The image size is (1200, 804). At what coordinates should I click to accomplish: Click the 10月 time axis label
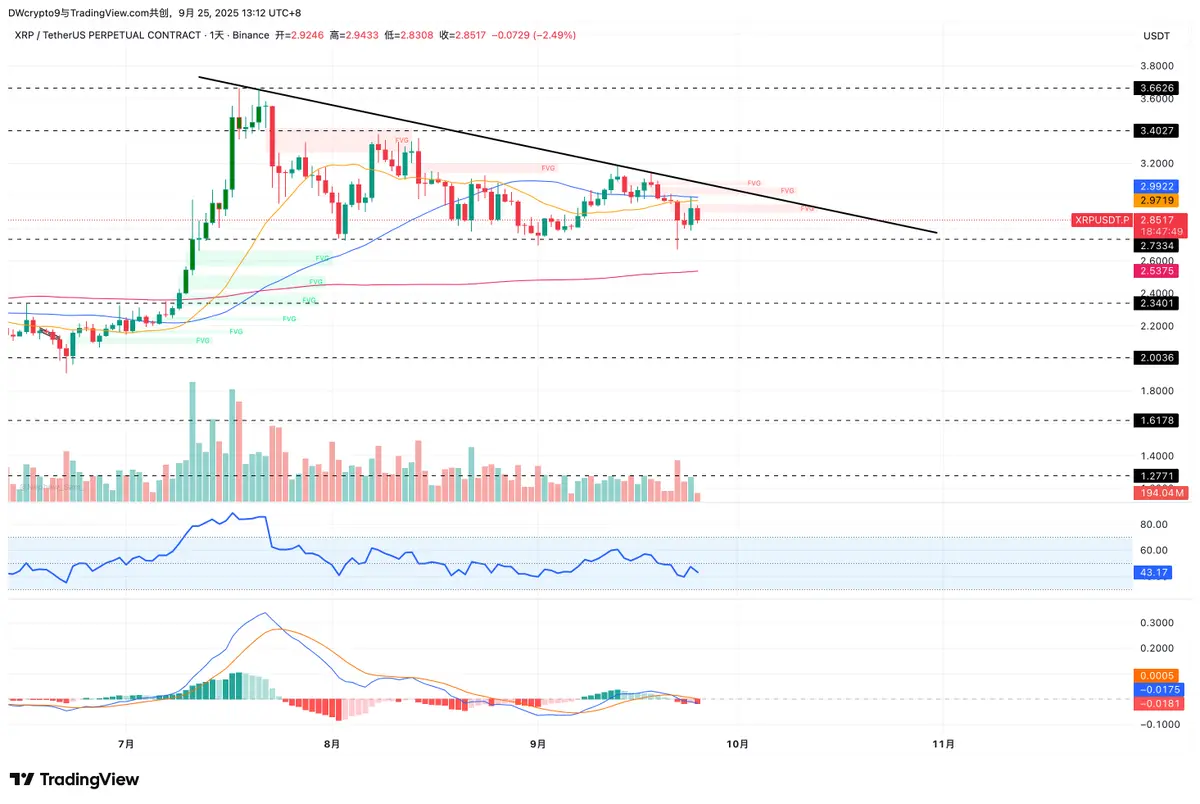pos(737,744)
